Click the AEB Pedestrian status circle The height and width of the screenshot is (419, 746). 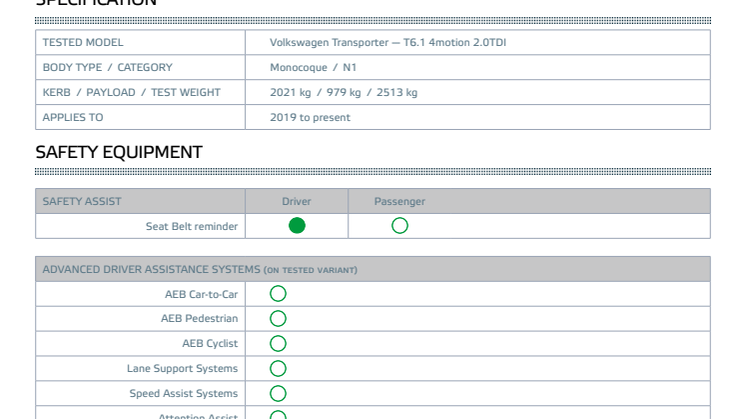pos(278,319)
